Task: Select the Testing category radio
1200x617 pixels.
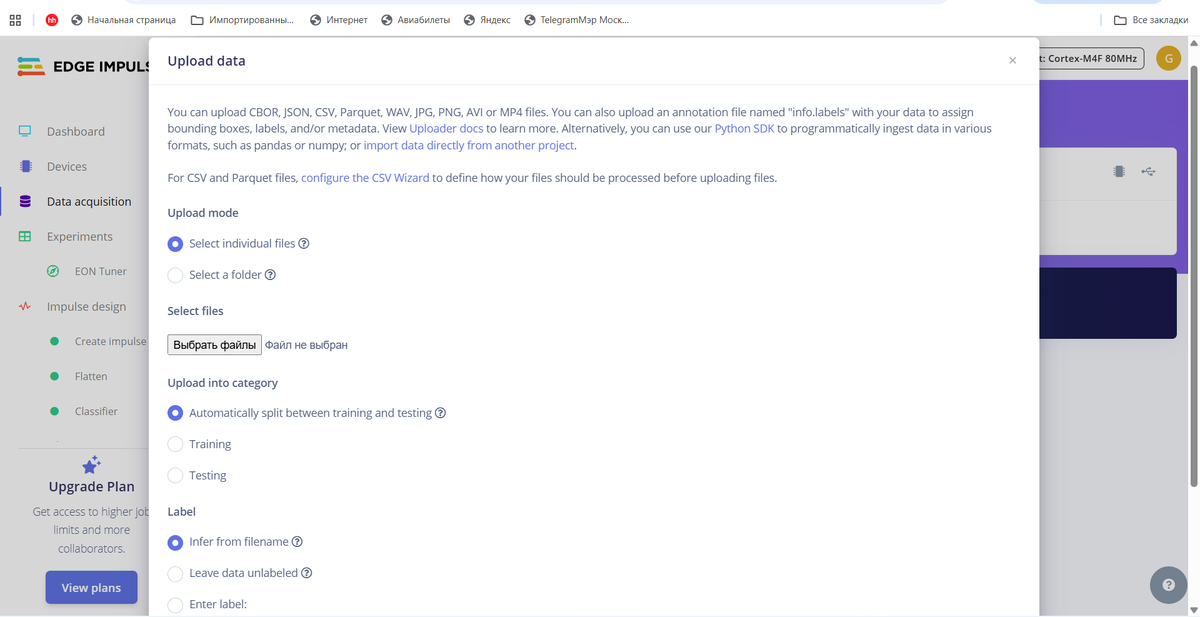Action: pyautogui.click(x=175, y=475)
